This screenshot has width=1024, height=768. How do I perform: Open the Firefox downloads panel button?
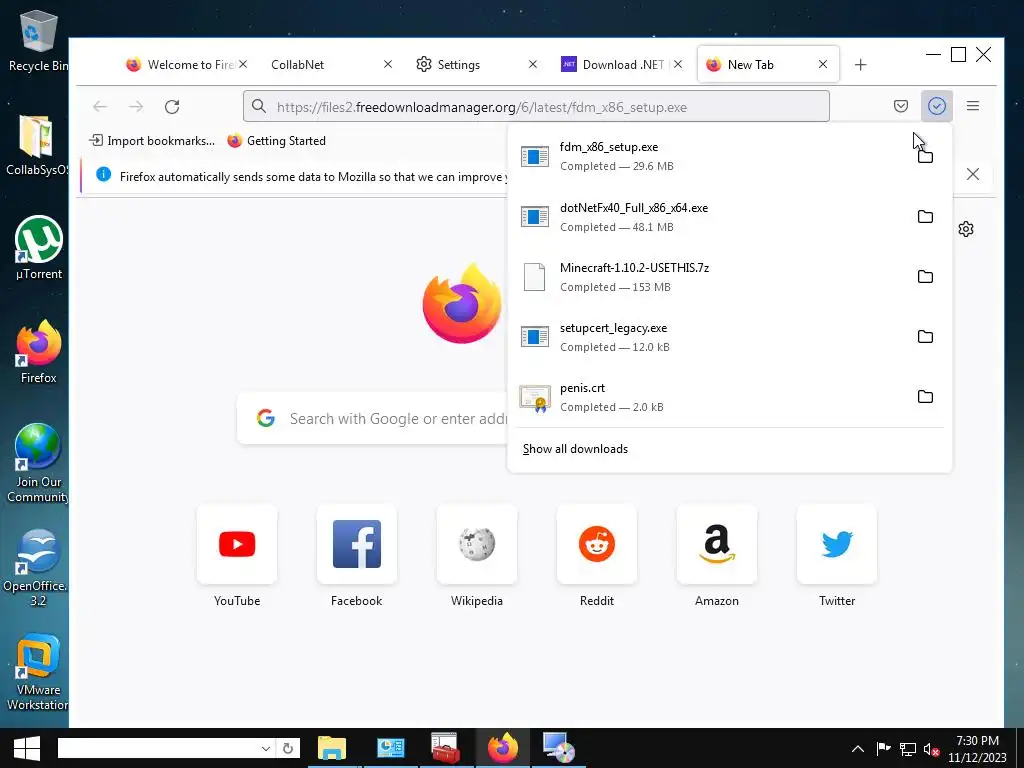click(936, 106)
